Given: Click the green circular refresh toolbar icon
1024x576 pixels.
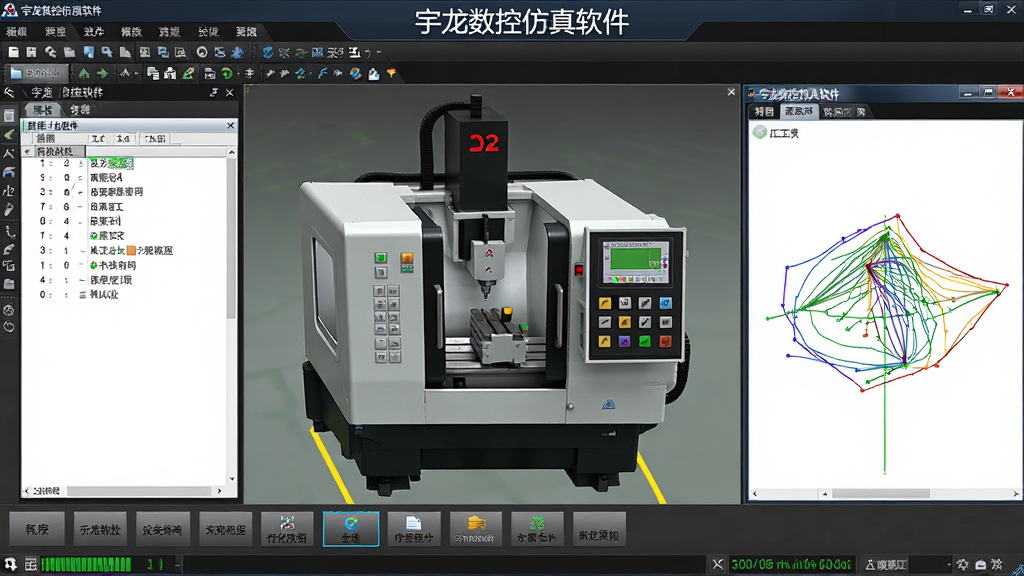Looking at the screenshot, I should (227, 74).
